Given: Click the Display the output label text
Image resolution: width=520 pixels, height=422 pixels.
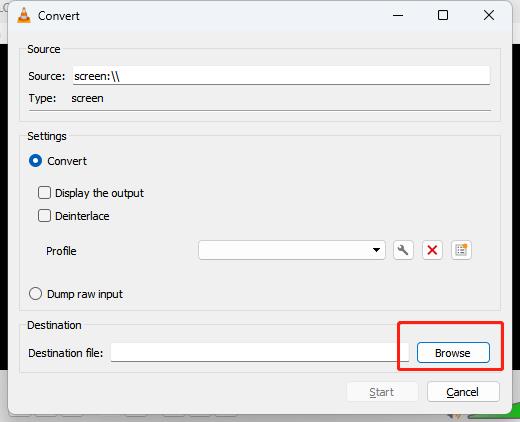Looking at the screenshot, I should click(x=99, y=193).
